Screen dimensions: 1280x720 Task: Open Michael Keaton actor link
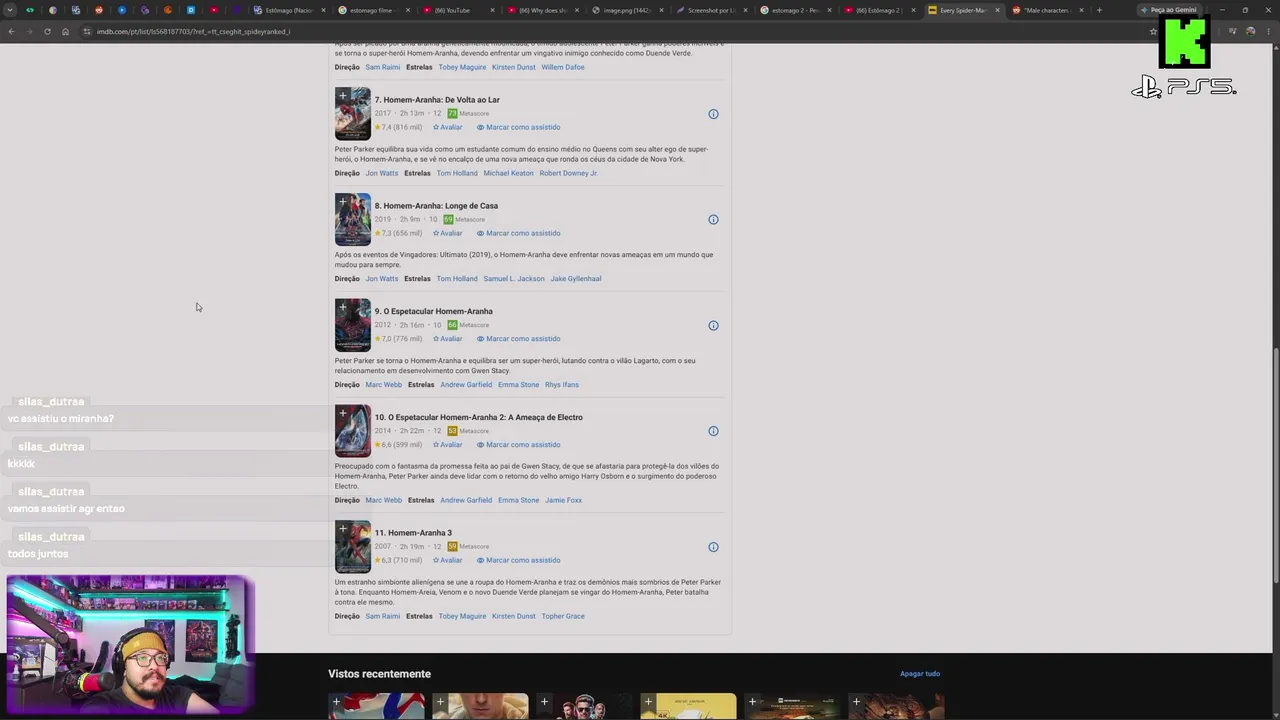point(508,174)
